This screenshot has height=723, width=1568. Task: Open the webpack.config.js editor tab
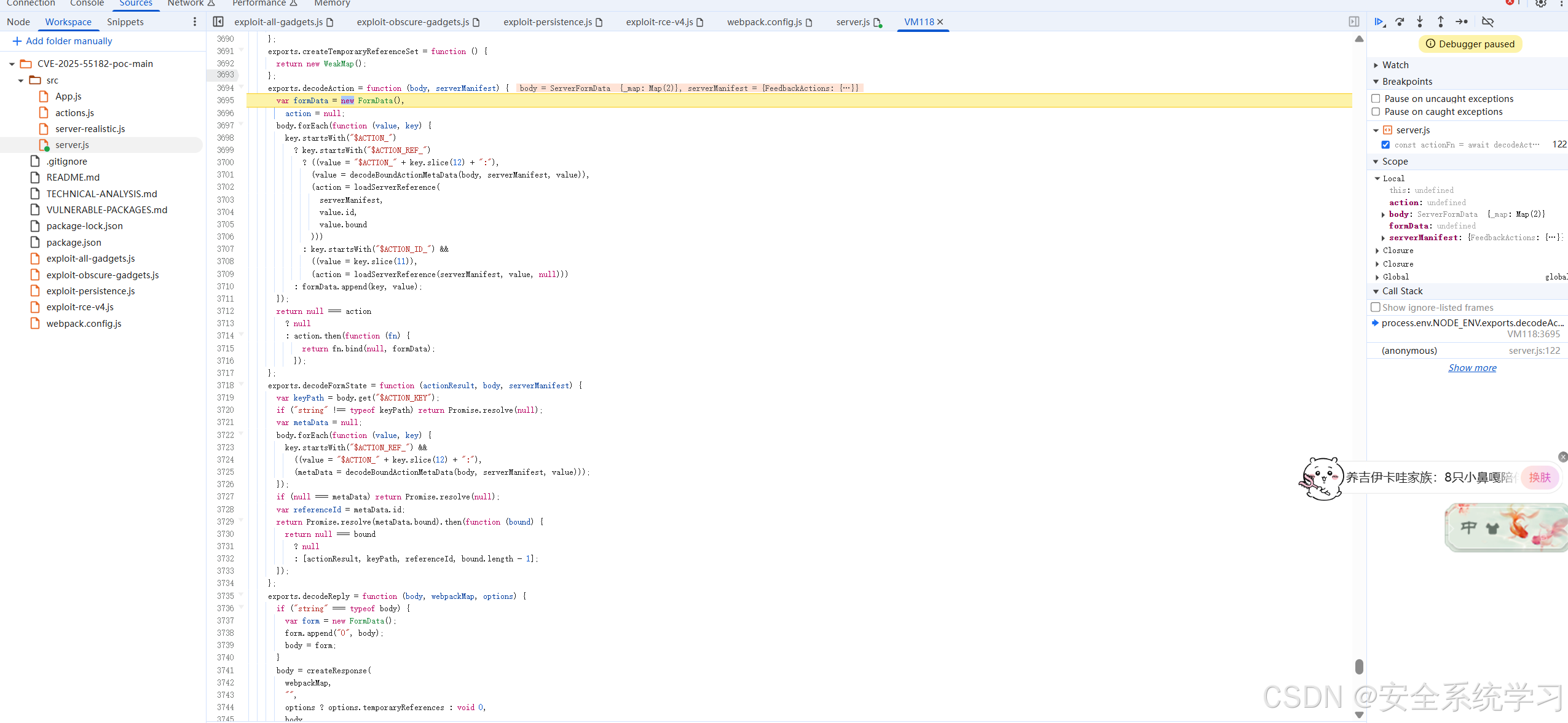coord(764,22)
